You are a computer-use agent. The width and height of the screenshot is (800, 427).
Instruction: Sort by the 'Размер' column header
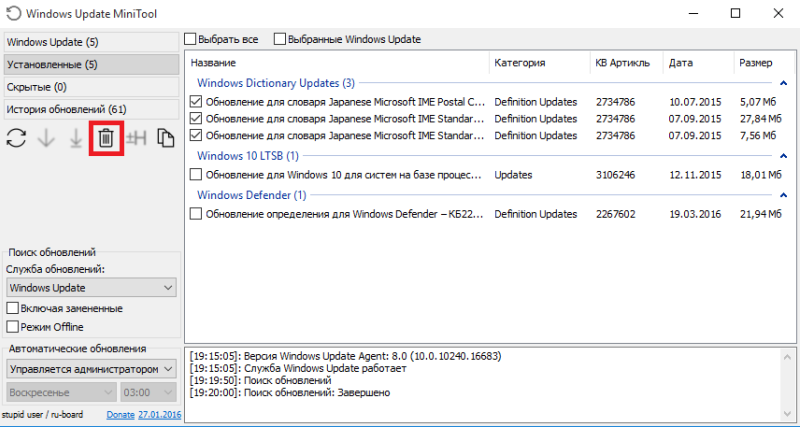[x=763, y=63]
